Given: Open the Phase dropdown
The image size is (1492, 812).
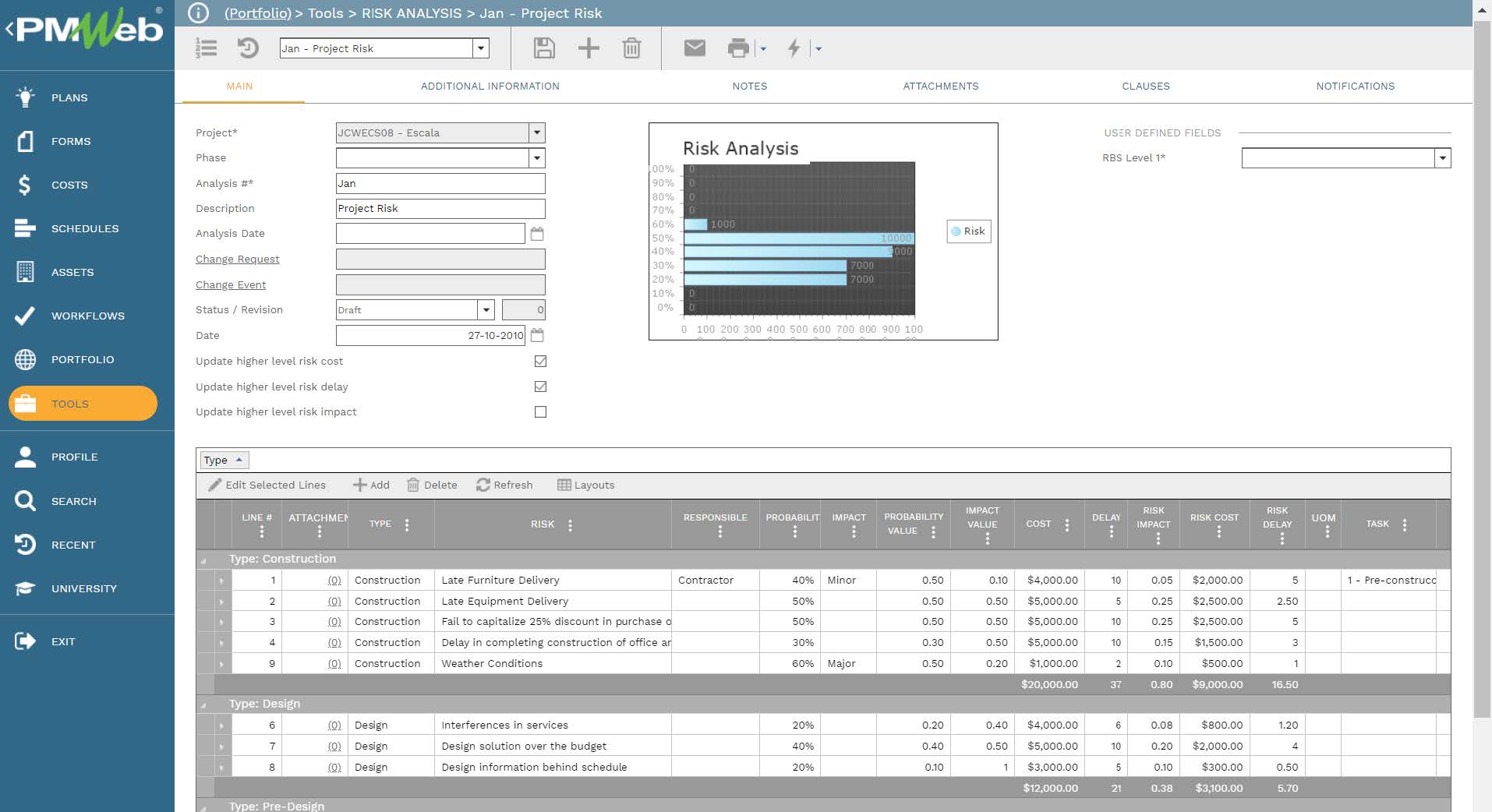Looking at the screenshot, I should pos(536,158).
